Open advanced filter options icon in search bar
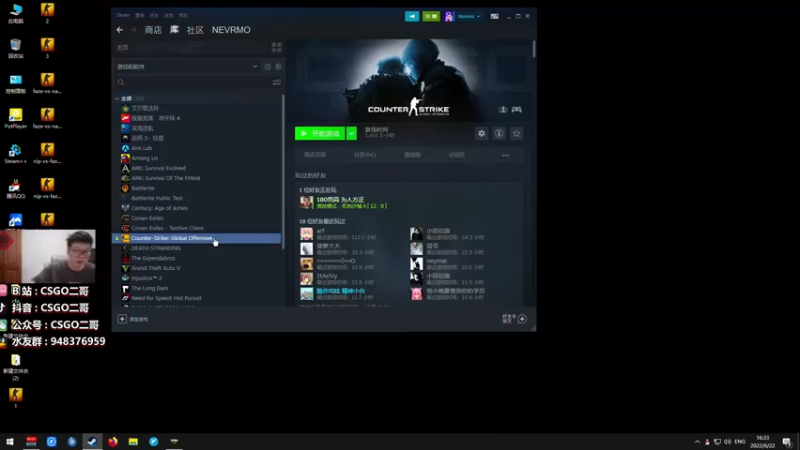 tap(277, 83)
